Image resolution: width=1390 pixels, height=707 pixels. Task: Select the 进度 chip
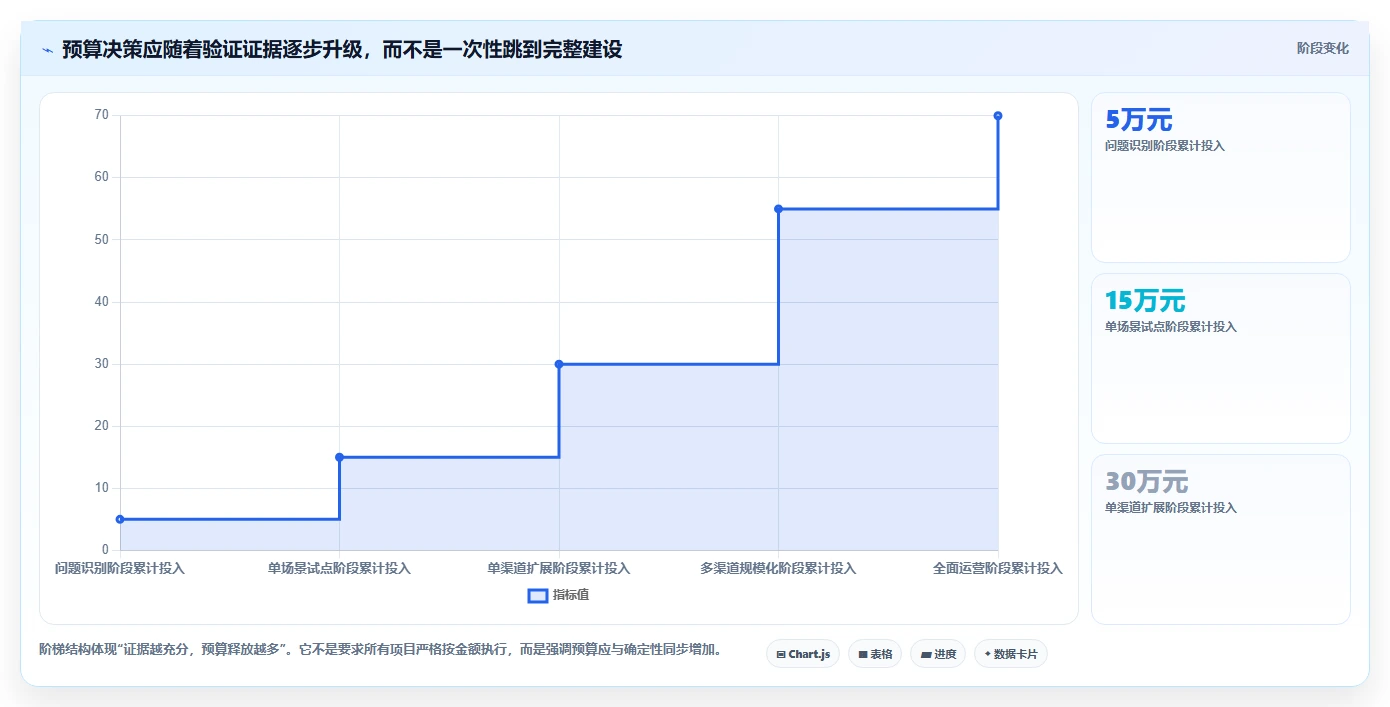[938, 654]
